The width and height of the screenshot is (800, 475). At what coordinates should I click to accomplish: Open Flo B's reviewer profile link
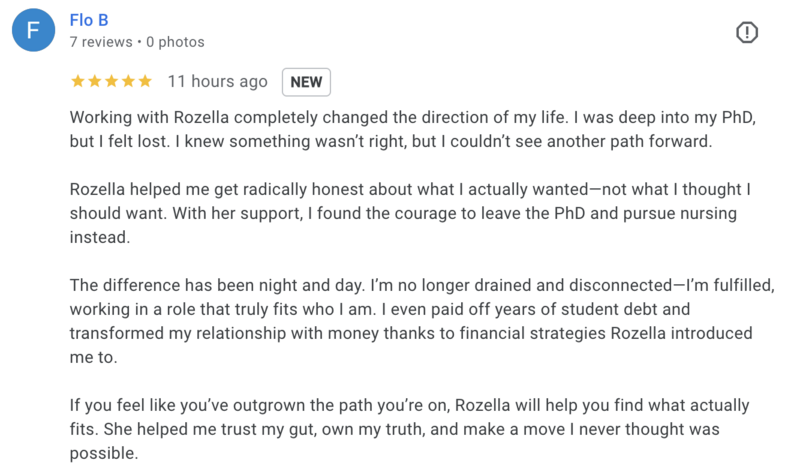[89, 20]
